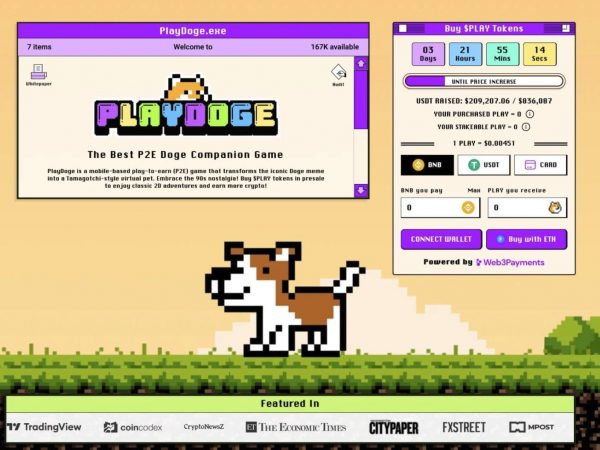This screenshot has height=450, width=600.
Task: Open the MPOST featured logo
Action: click(532, 427)
